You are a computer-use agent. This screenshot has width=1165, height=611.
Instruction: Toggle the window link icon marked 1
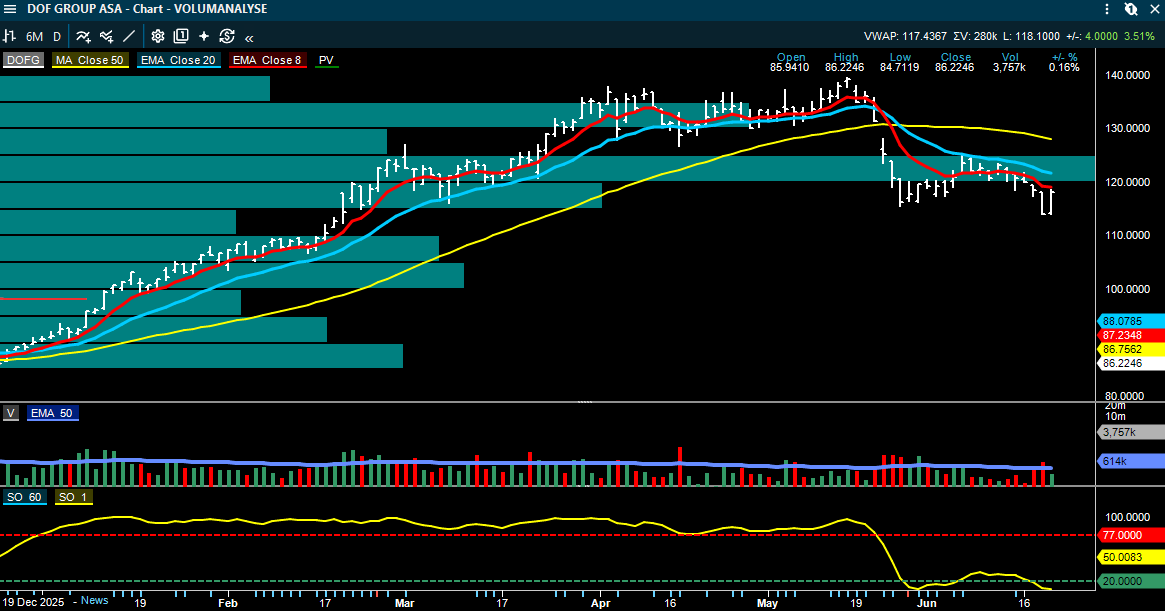[1131, 9]
